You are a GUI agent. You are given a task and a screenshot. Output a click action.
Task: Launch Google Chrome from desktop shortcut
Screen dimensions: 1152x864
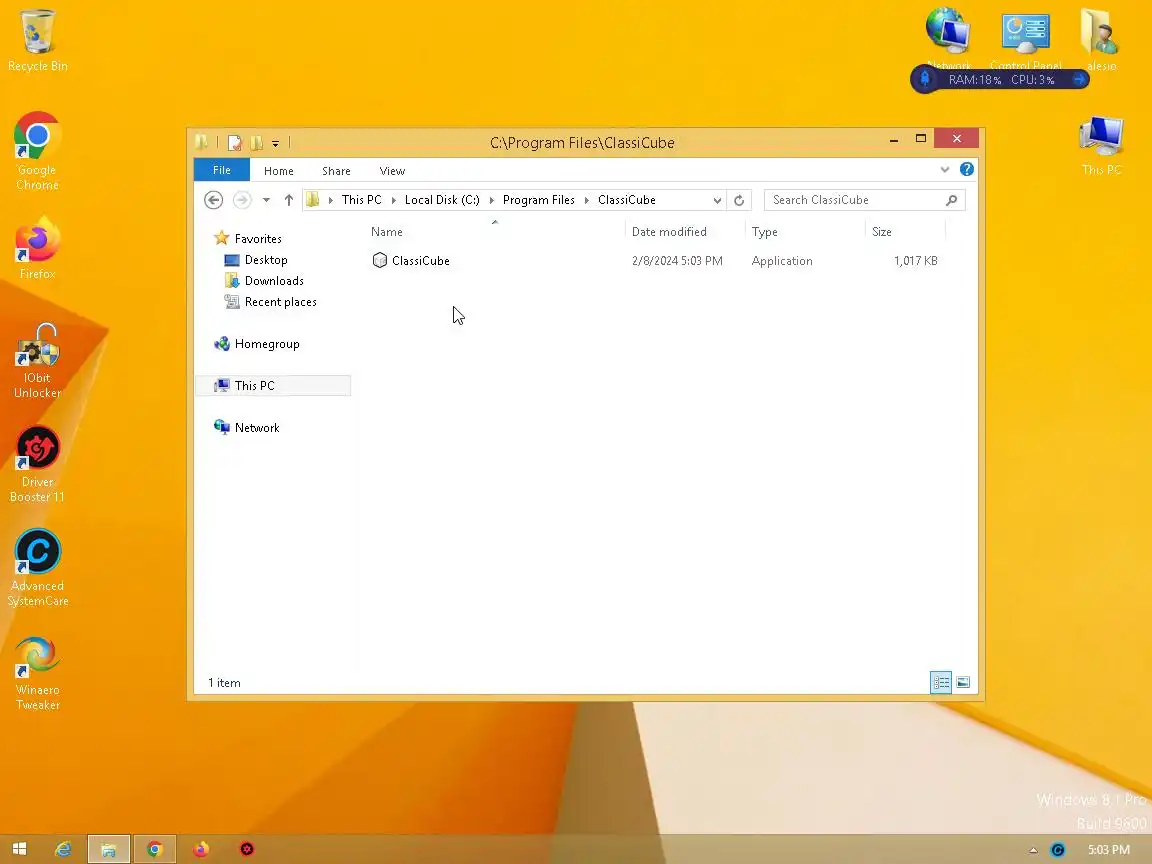pos(37,151)
